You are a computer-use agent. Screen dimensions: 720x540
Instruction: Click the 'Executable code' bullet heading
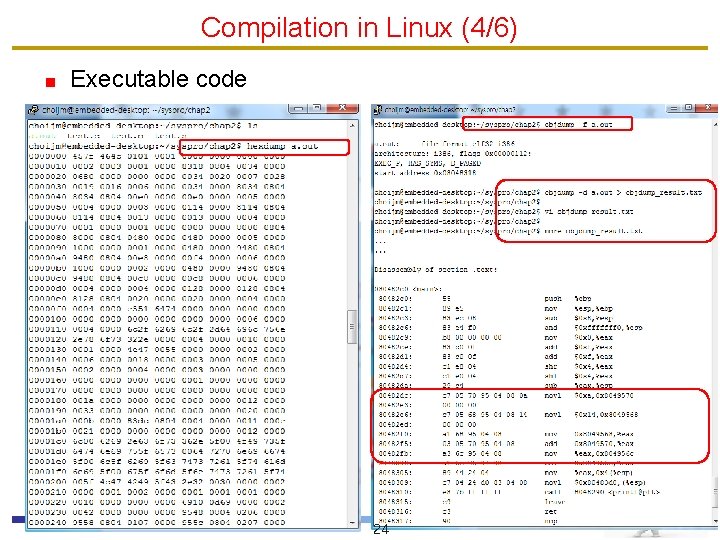[158, 79]
